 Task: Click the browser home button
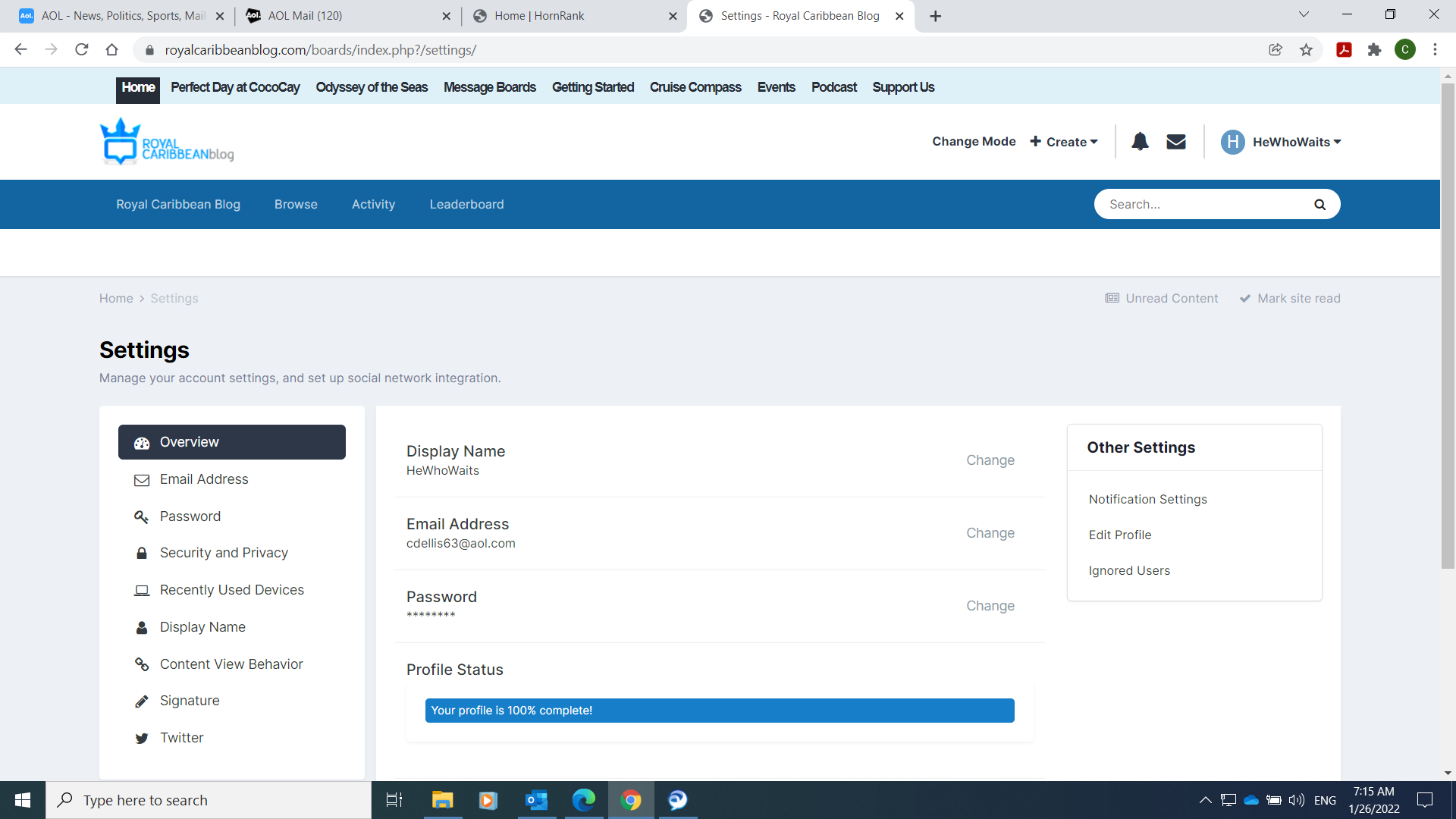point(111,50)
